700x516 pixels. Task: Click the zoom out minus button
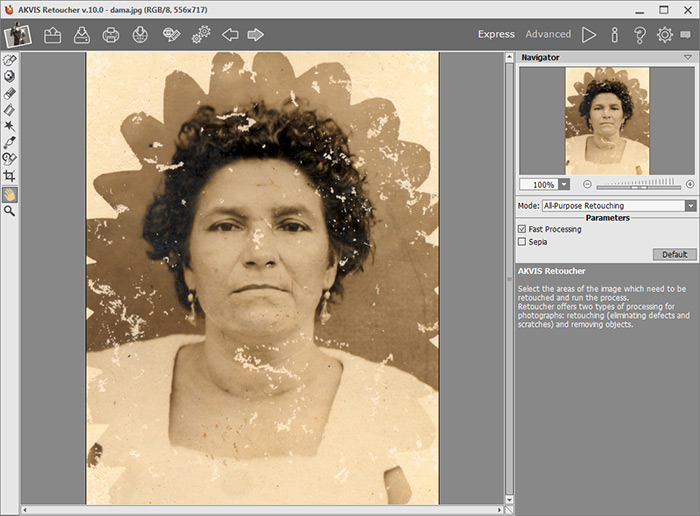(587, 184)
